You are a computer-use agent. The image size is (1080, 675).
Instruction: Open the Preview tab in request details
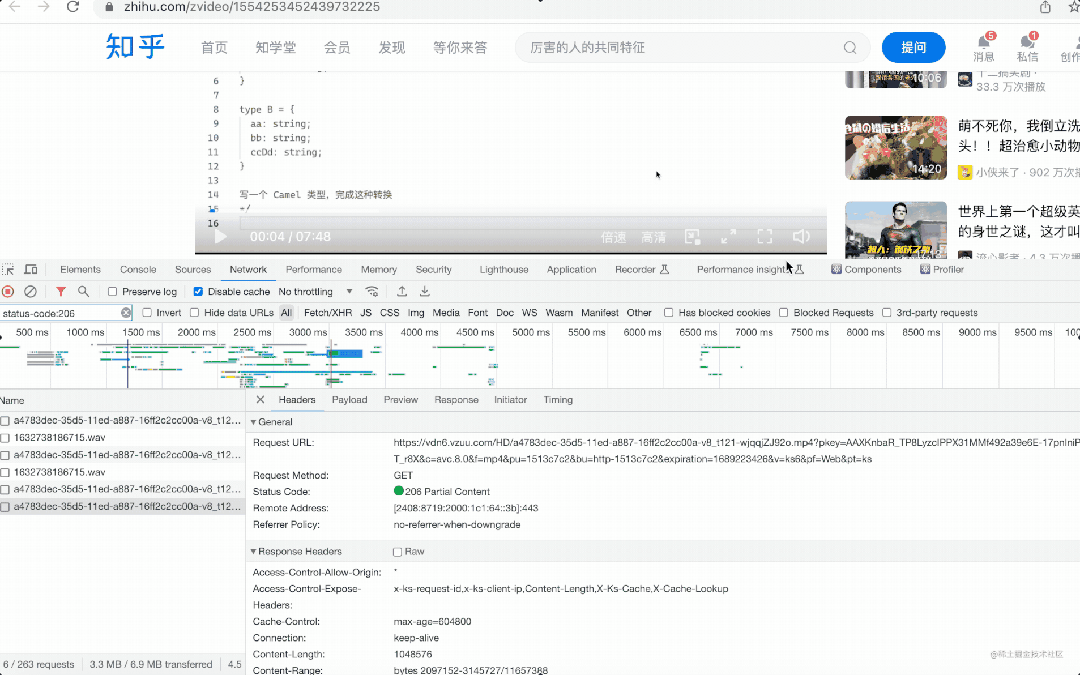tap(401, 399)
